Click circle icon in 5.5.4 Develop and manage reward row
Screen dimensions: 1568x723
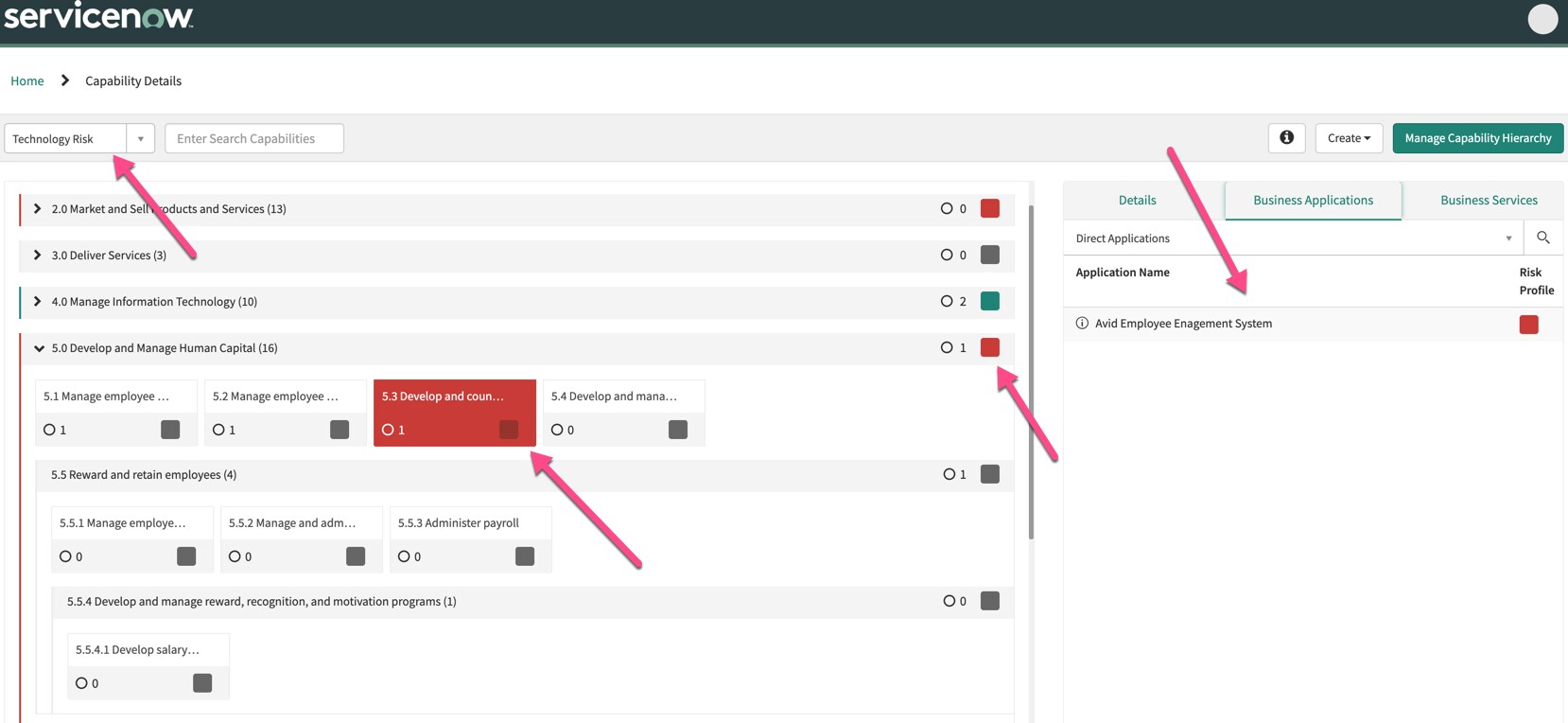click(949, 601)
